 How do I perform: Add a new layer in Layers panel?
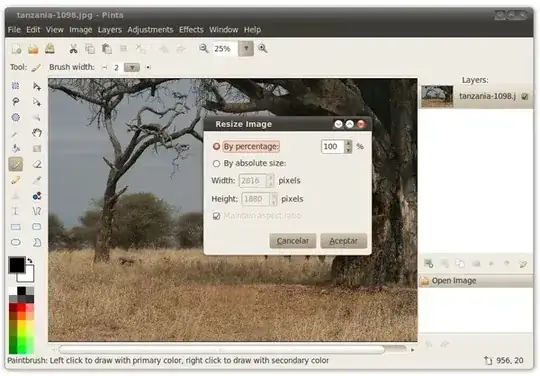[429, 264]
